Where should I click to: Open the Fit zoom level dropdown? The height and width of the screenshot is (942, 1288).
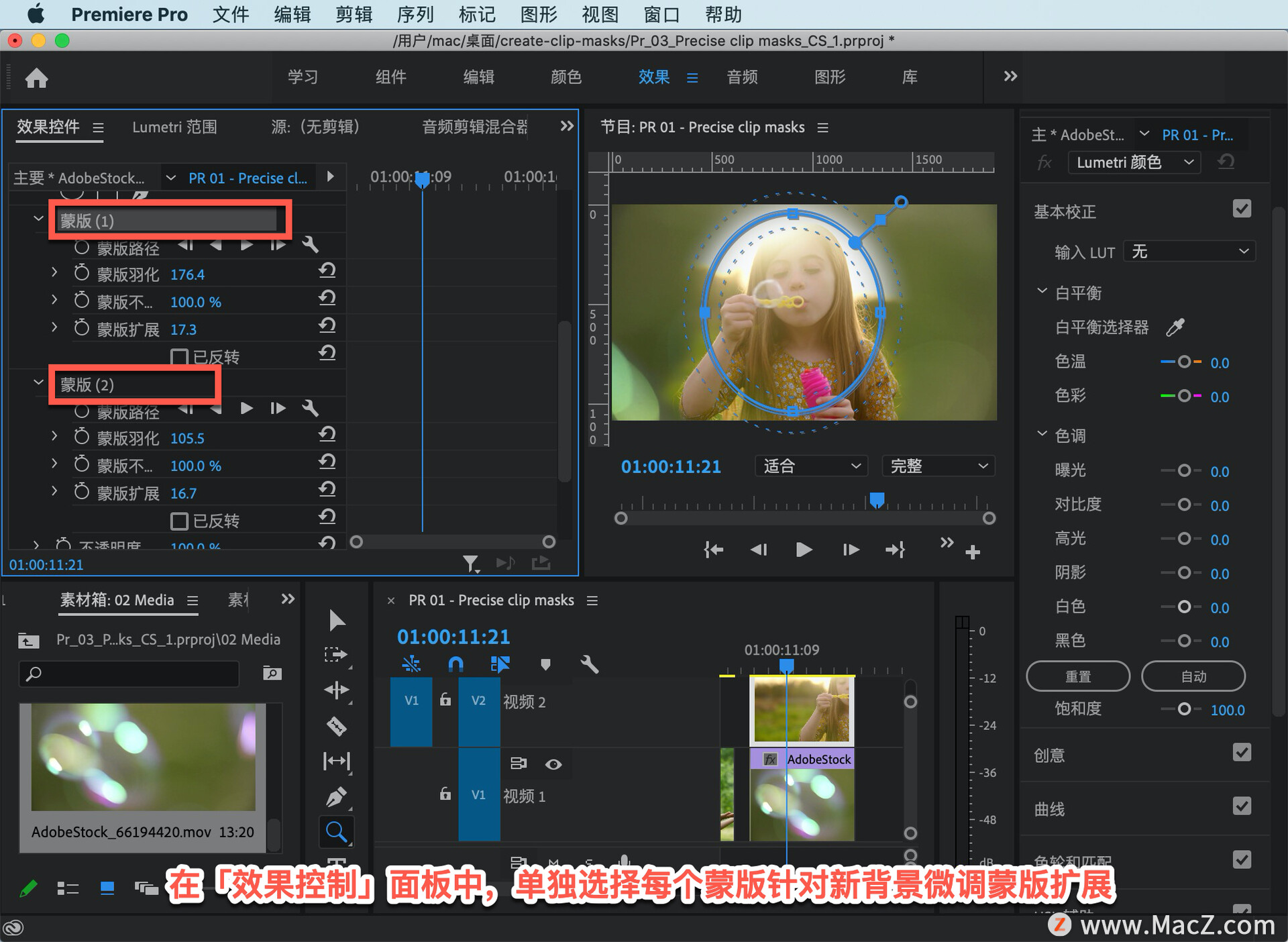tap(811, 466)
